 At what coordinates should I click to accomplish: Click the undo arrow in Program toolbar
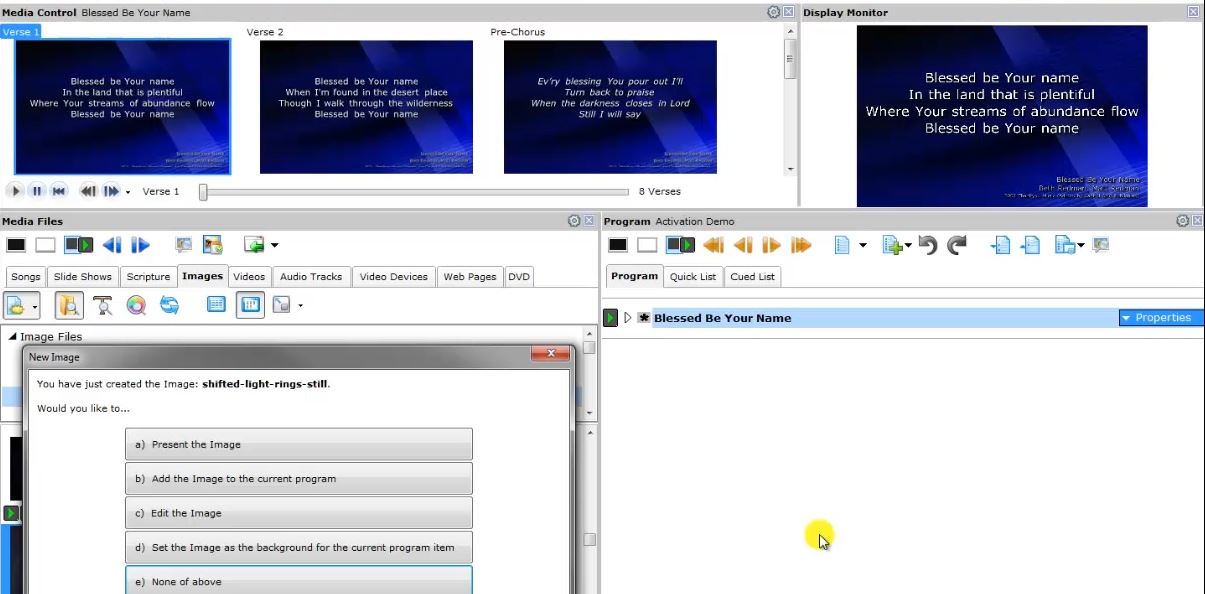(x=928, y=245)
